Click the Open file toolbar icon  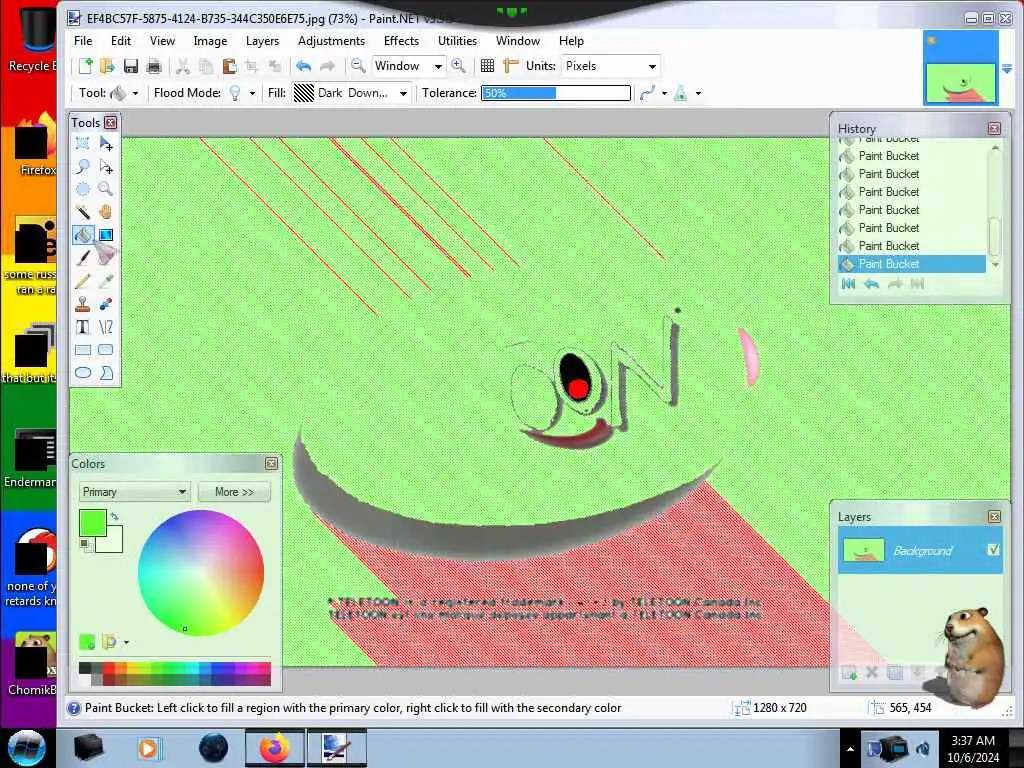107,65
